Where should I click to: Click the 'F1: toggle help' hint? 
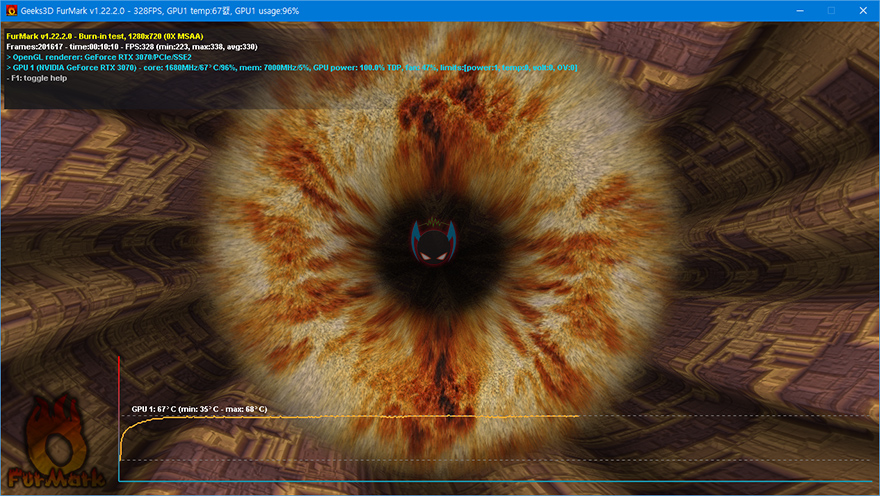(x=36, y=78)
